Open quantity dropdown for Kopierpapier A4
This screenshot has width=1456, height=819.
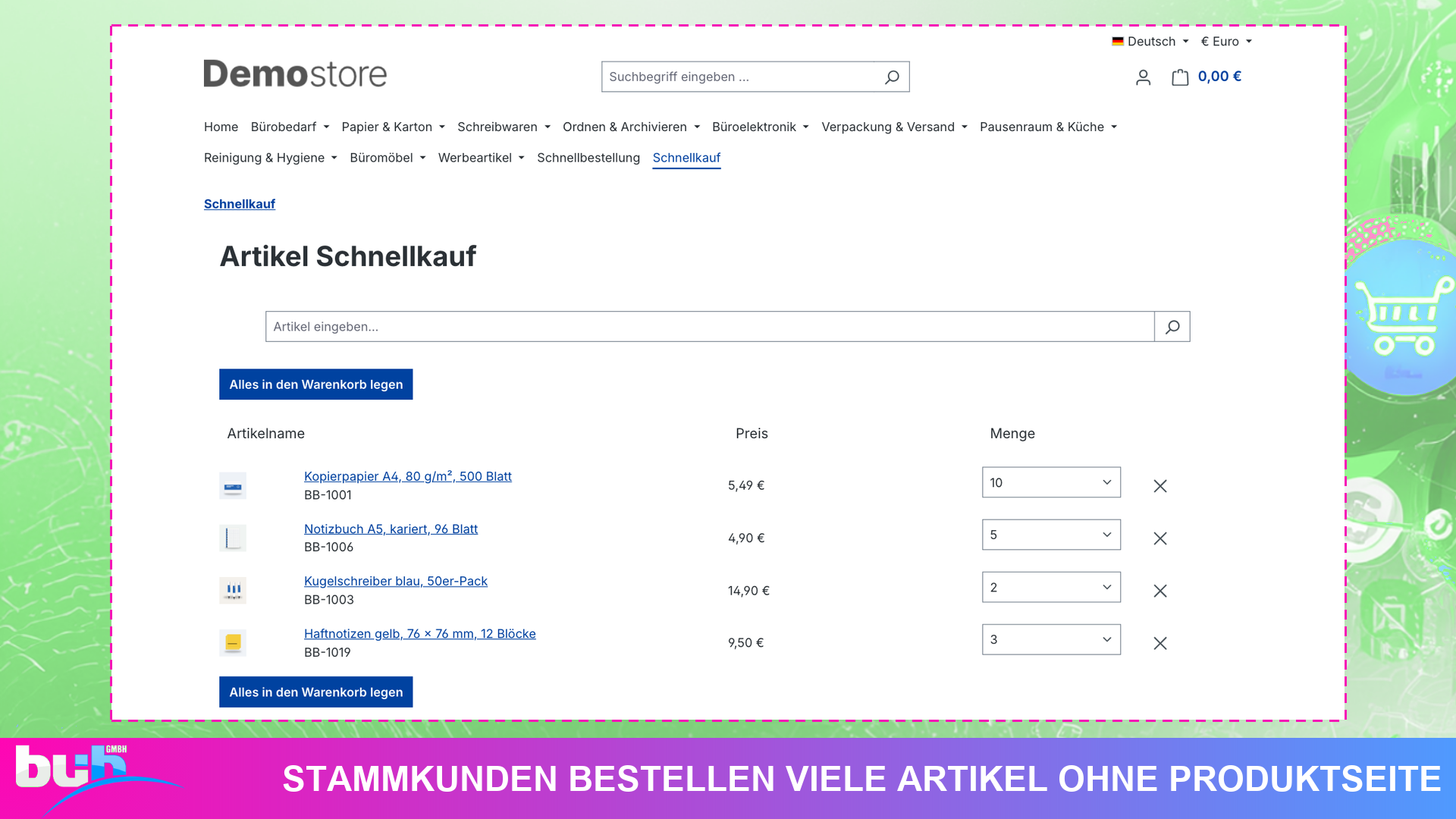[x=1051, y=483]
